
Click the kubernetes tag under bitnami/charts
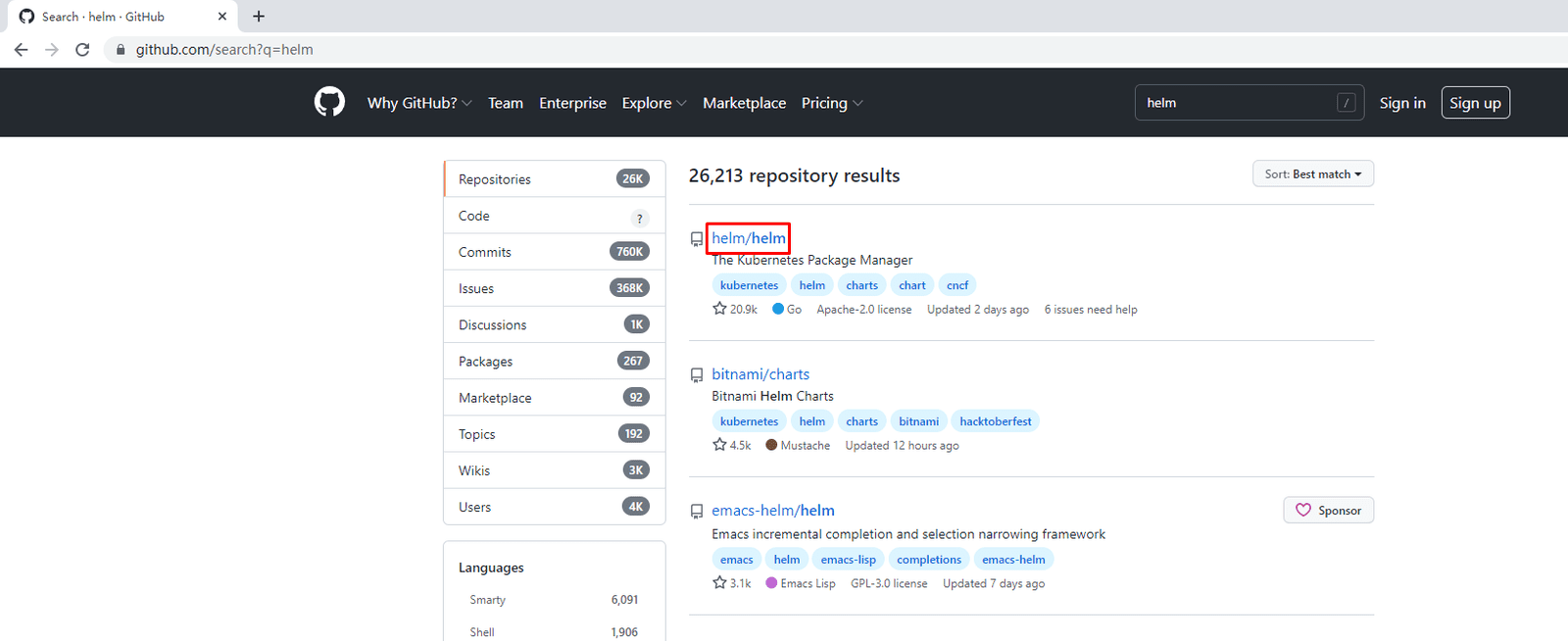[x=749, y=421]
